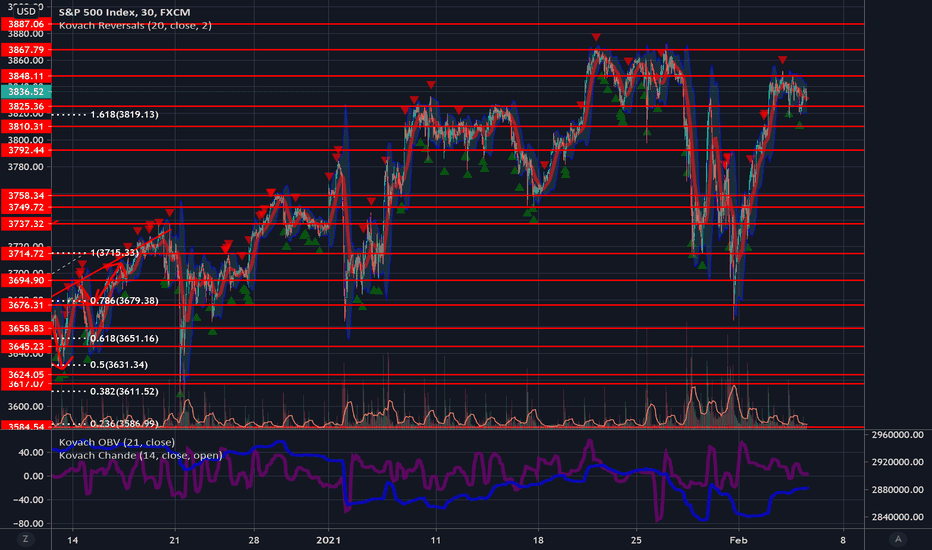The height and width of the screenshot is (550, 932).
Task: Select the 0.236(3586.99) Fibonacci label
Action: 124,423
